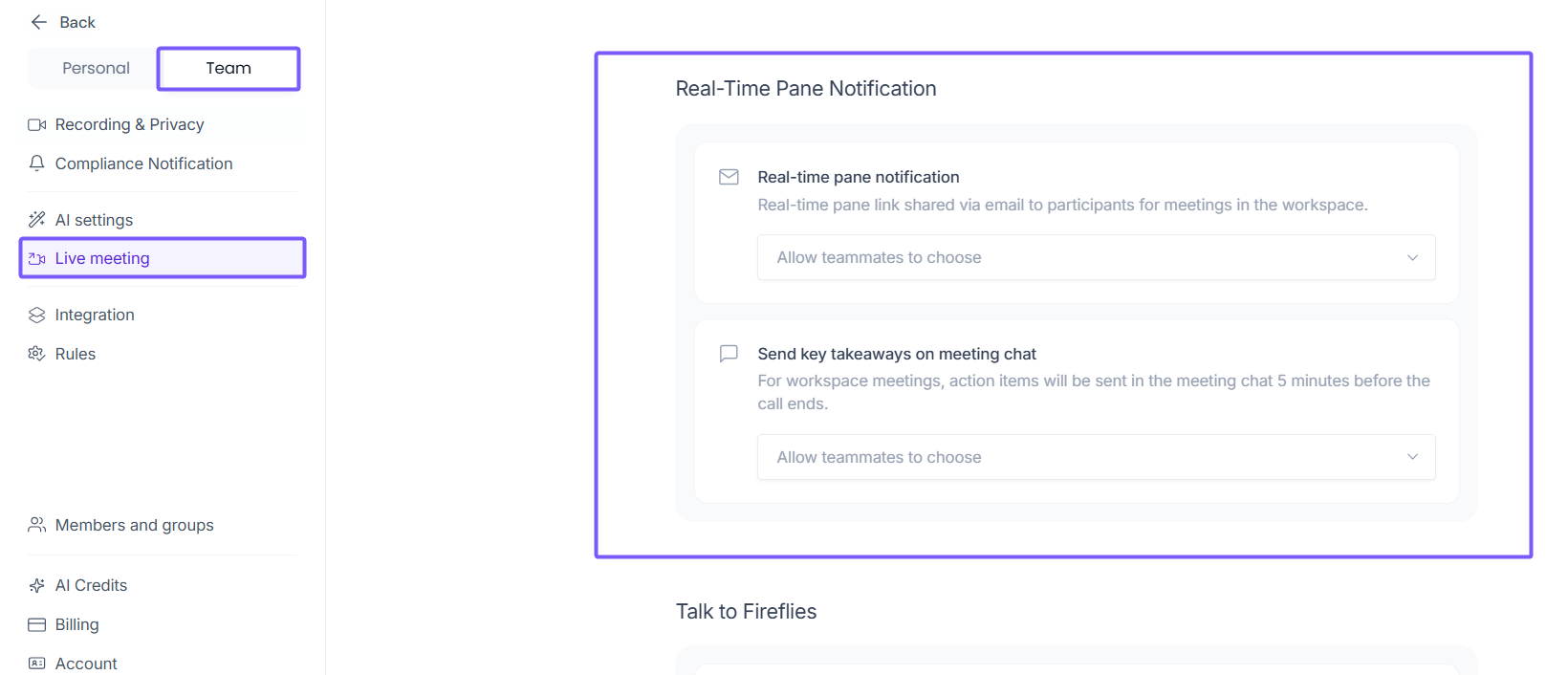Select the Team tab
The width and height of the screenshot is (1568, 675).
point(229,68)
